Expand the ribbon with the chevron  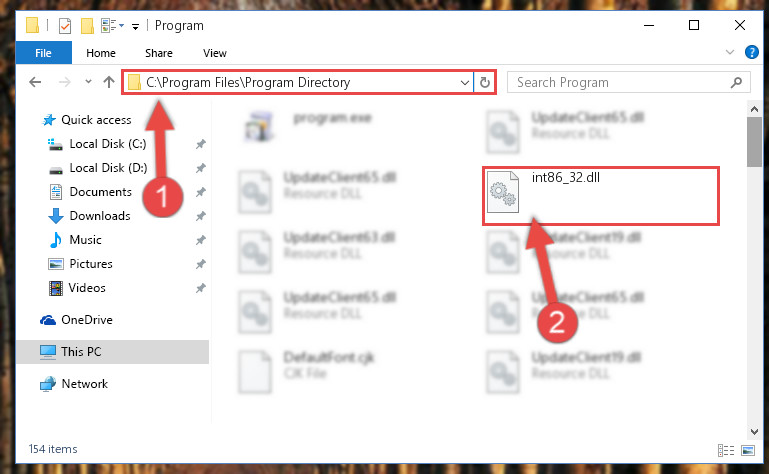730,52
